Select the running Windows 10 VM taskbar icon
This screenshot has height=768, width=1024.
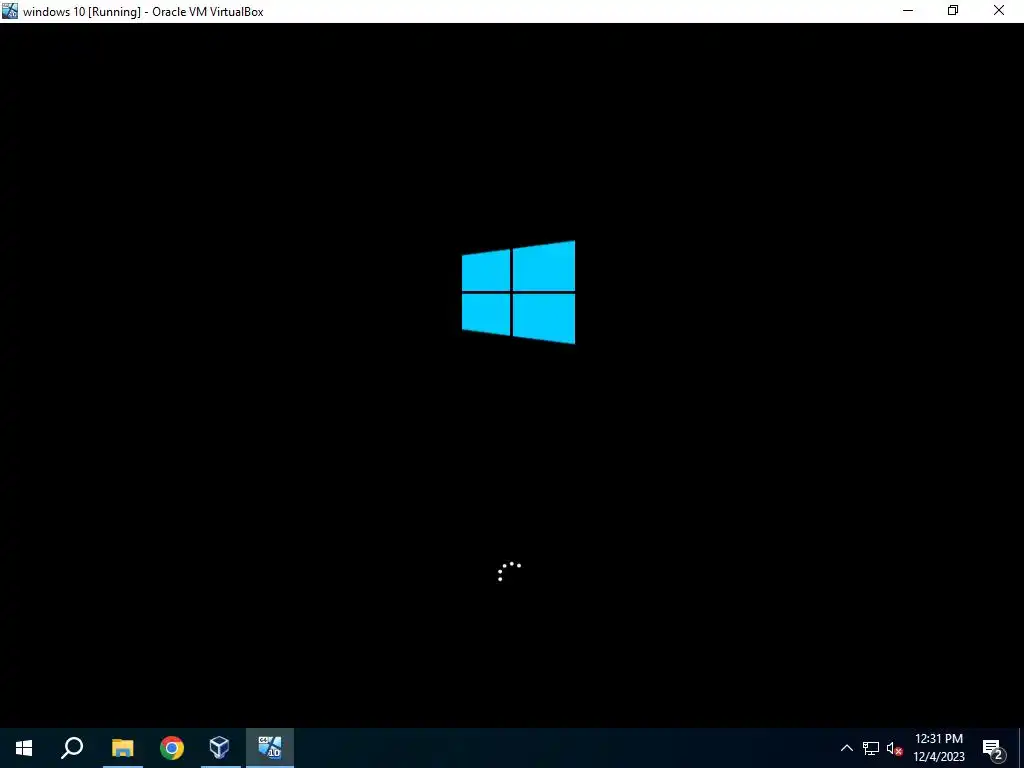[270, 748]
